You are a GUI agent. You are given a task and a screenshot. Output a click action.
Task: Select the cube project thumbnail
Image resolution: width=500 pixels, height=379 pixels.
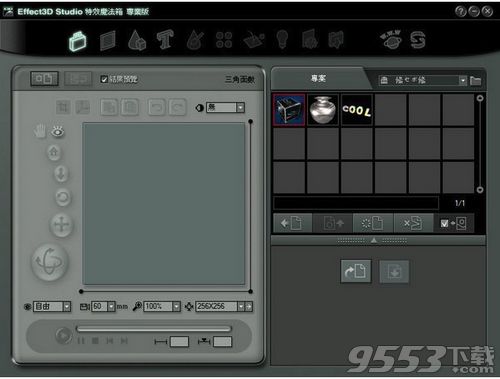289,110
